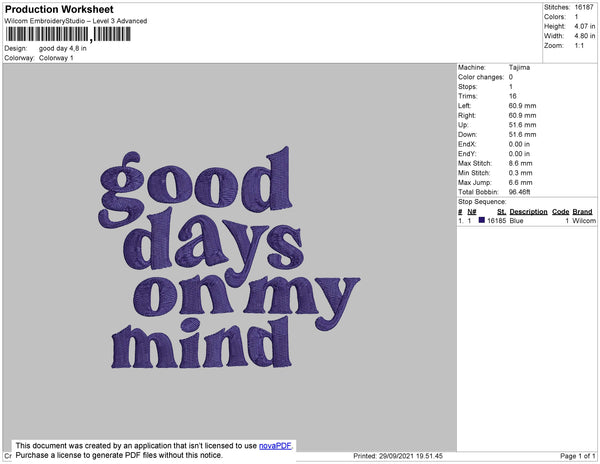600x464 pixels.
Task: Click the 'Printed: 29/09/2021 19.51.45' footer text
Action: [x=398, y=456]
